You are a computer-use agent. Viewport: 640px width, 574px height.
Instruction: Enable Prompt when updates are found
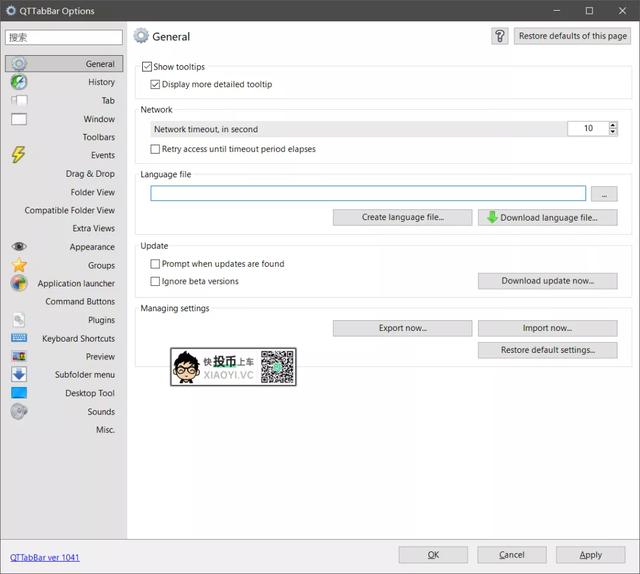(155, 264)
